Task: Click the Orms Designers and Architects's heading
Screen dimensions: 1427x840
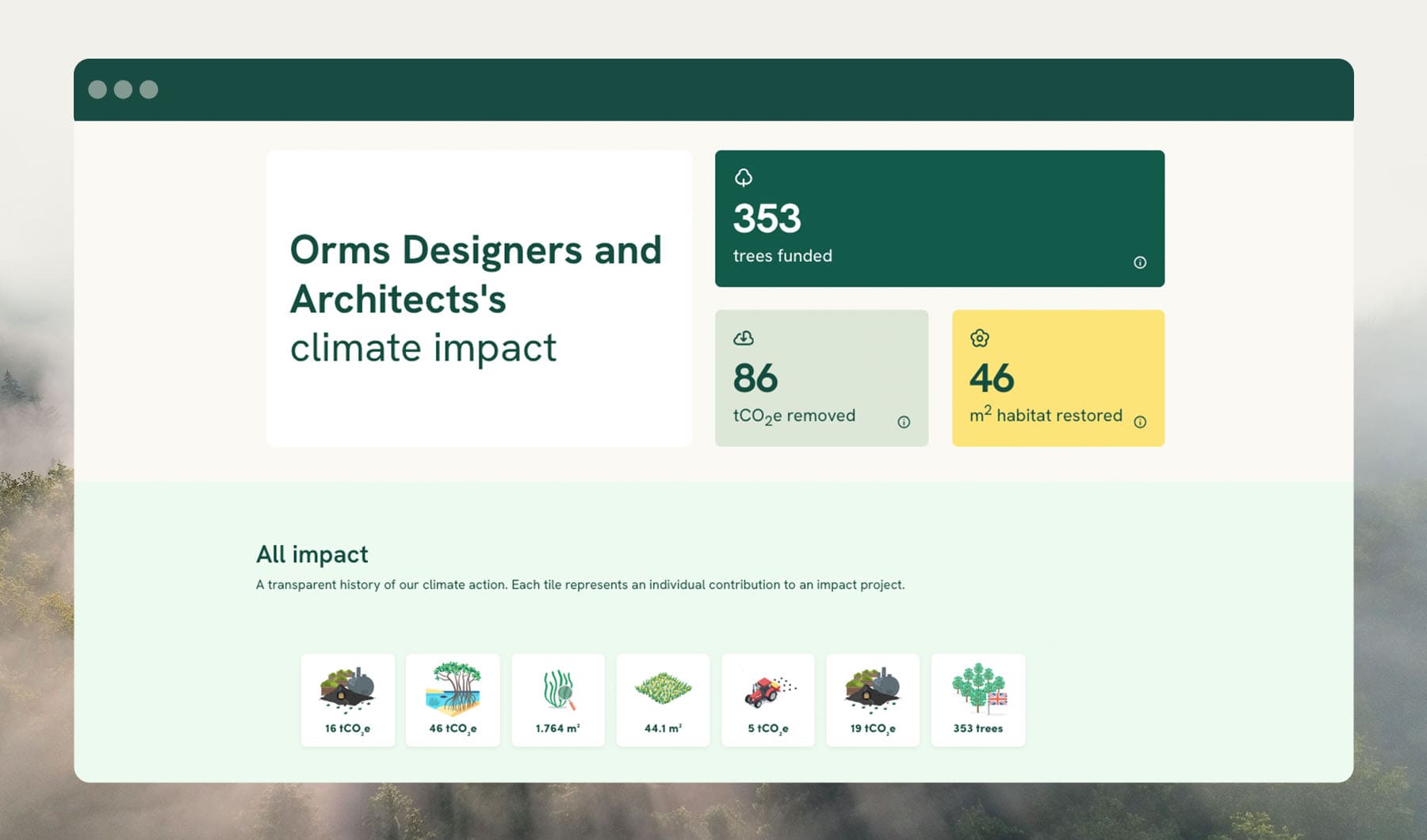Action: (476, 274)
